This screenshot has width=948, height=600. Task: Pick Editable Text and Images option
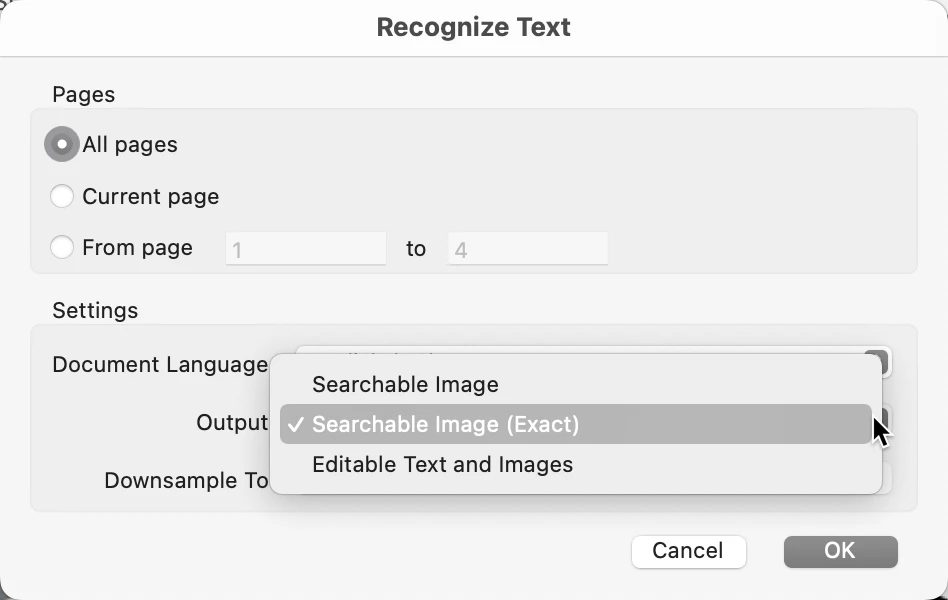[442, 465]
